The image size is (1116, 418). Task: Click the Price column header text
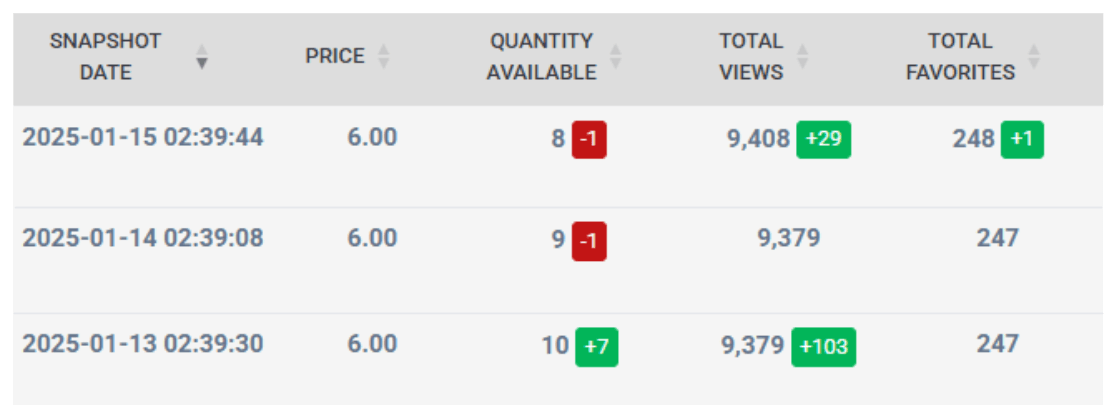(335, 57)
